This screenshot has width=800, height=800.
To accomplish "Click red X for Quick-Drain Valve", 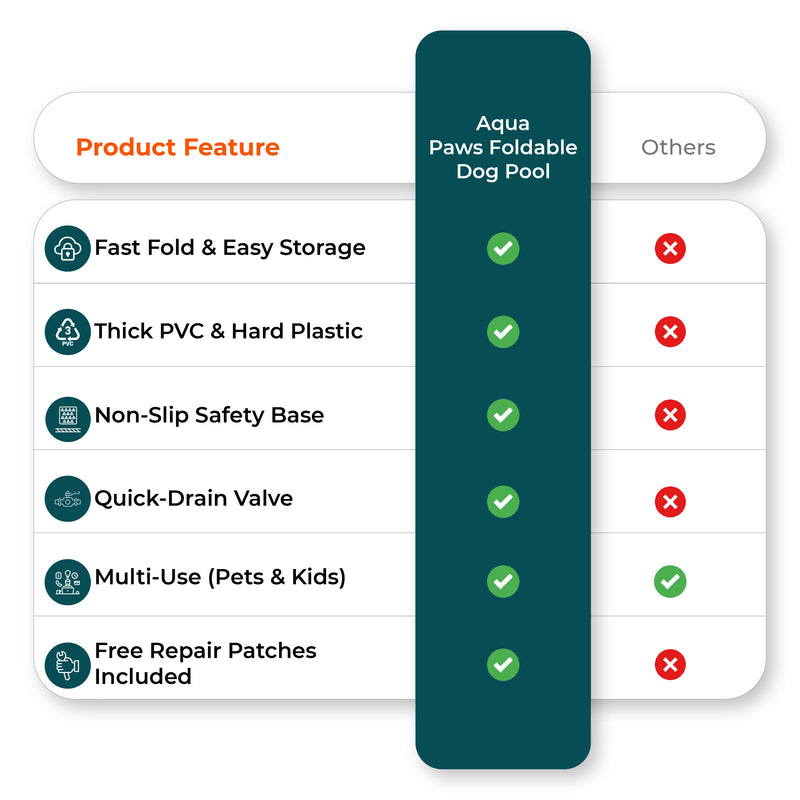I will tap(670, 502).
